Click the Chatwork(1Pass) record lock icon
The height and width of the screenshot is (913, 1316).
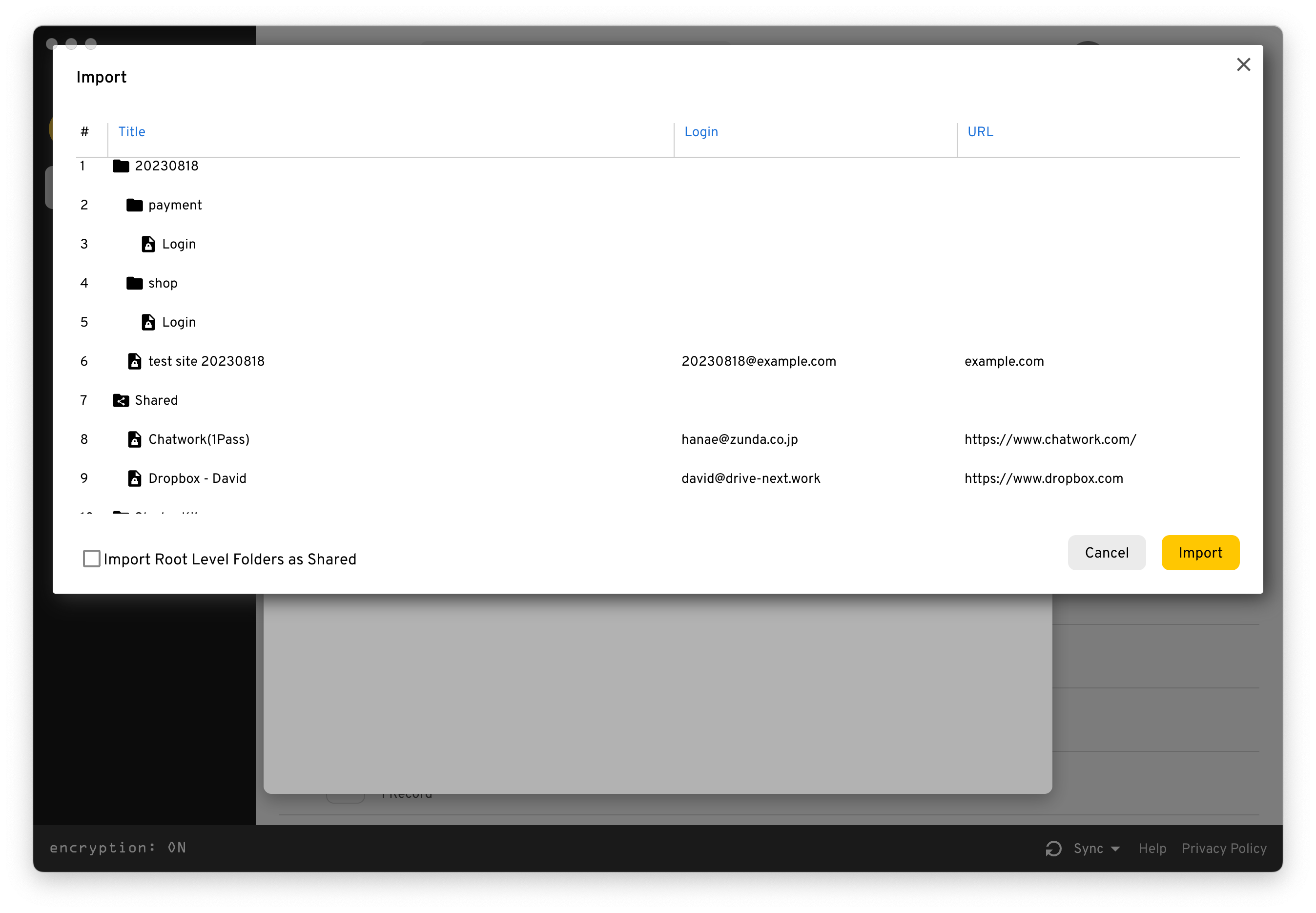point(134,439)
